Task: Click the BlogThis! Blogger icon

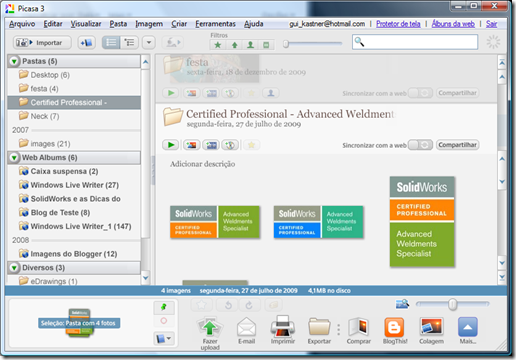Action: click(x=394, y=327)
